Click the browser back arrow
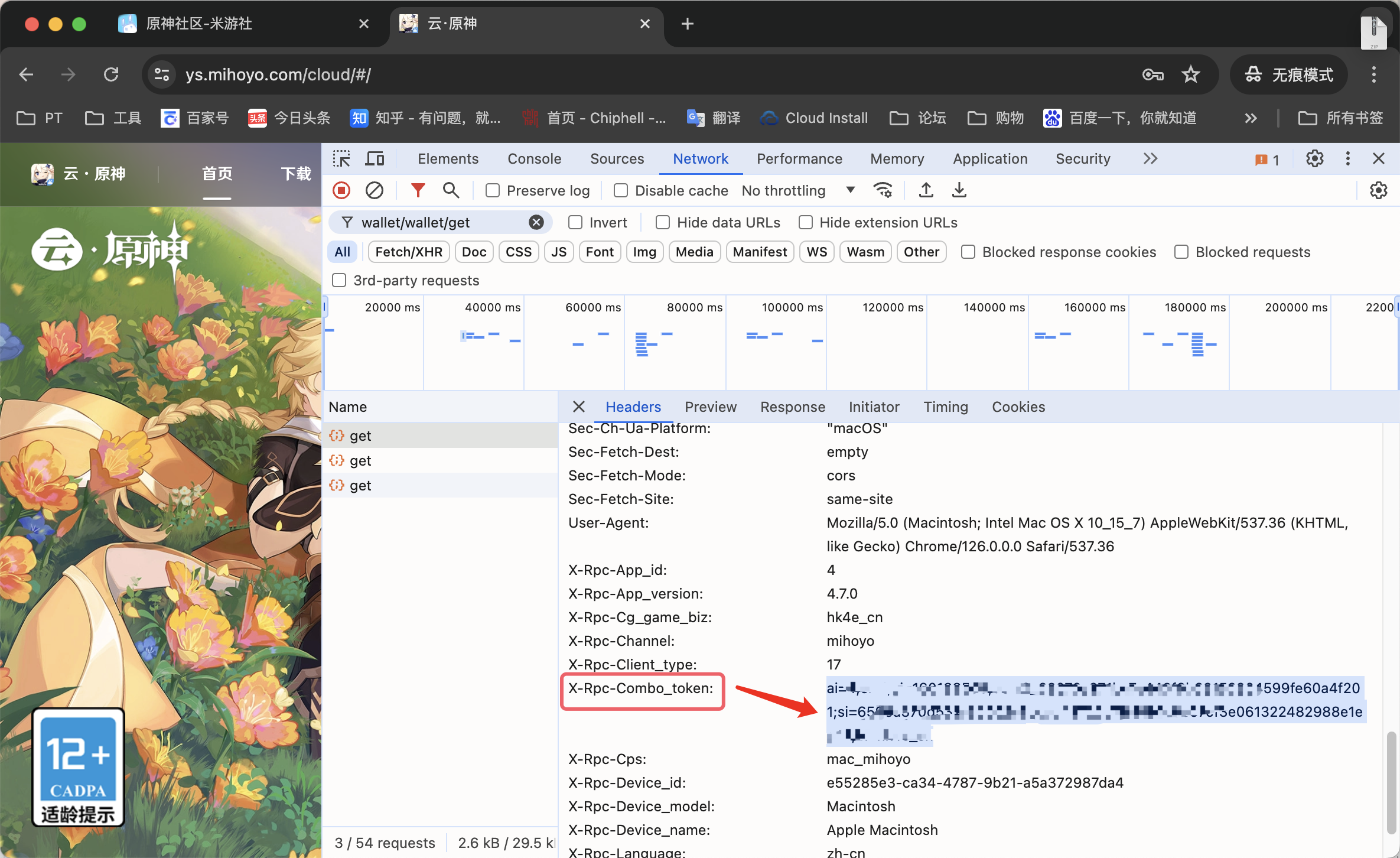Screen dimensions: 1400x858 tap(26, 74)
